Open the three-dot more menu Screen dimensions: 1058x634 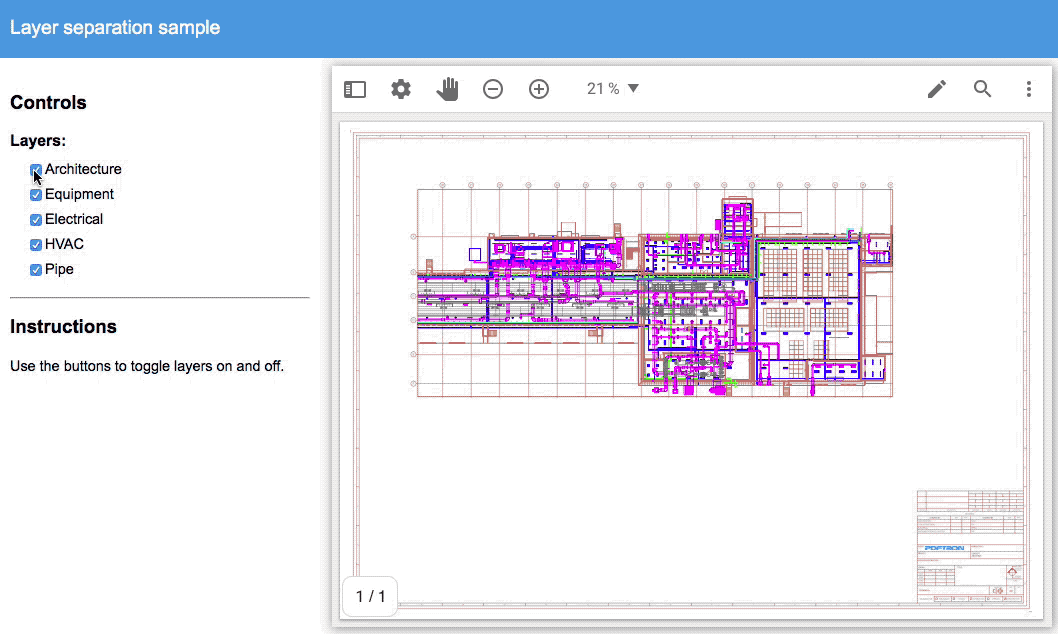point(1028,89)
